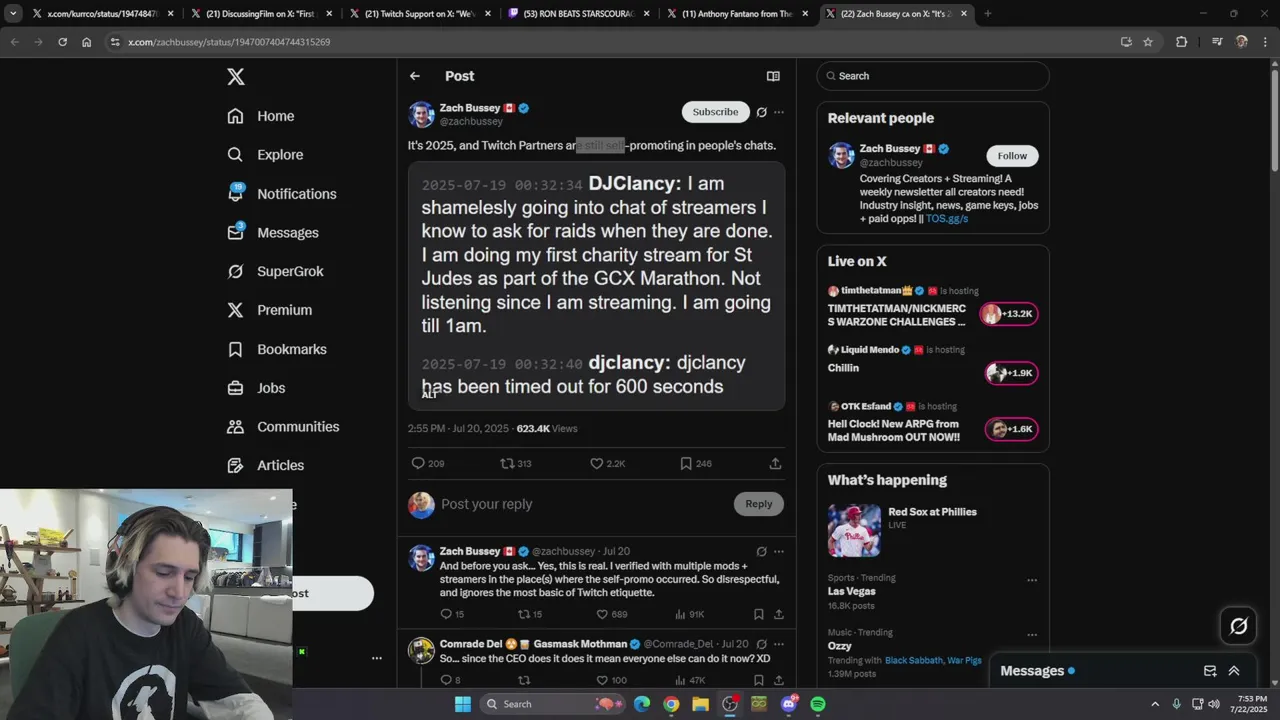Join Liquid Mendo's Chillin live
Screen dimensions: 1280x720
pos(1011,373)
